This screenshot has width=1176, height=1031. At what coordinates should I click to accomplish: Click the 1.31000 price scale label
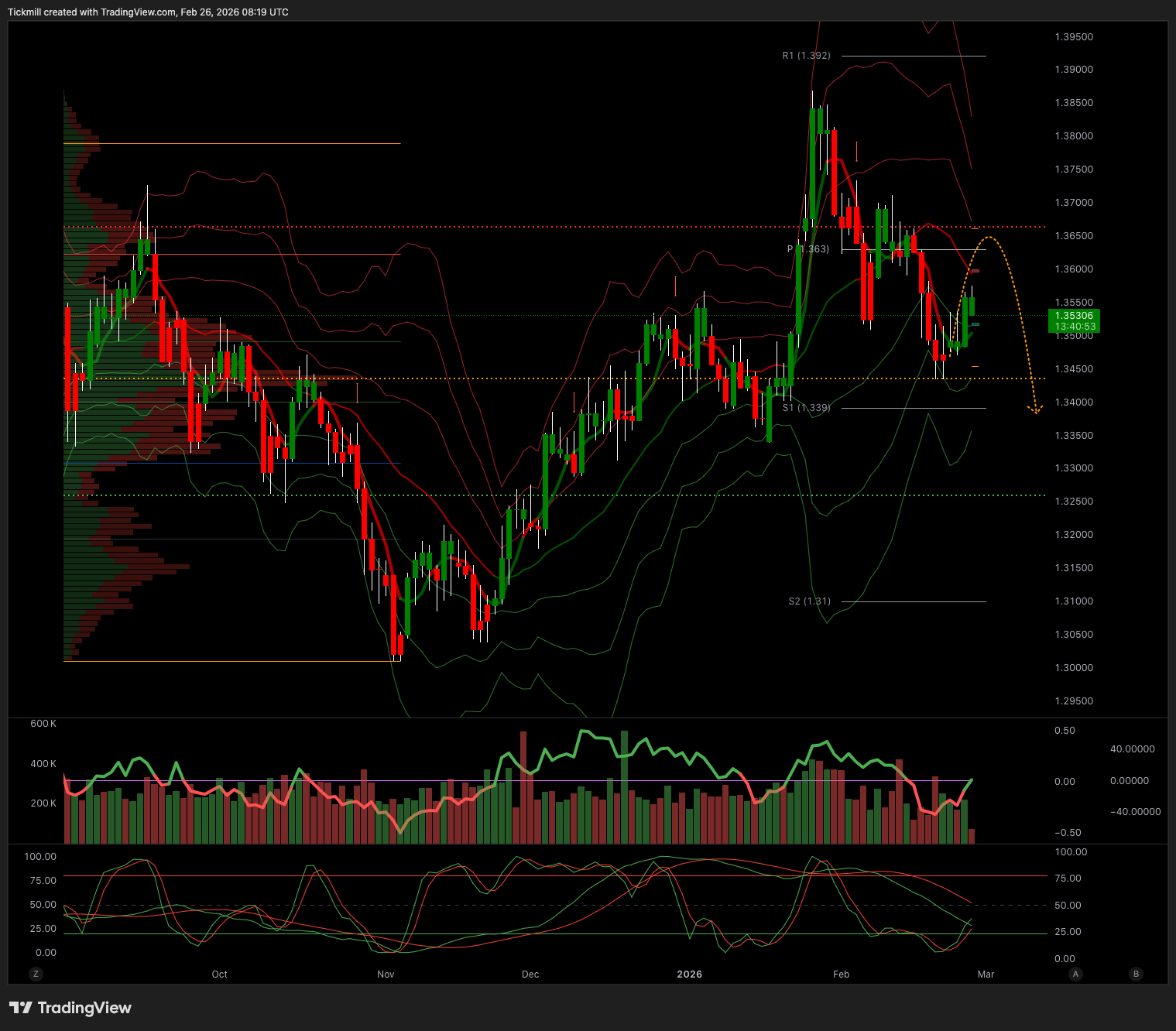click(x=1074, y=601)
